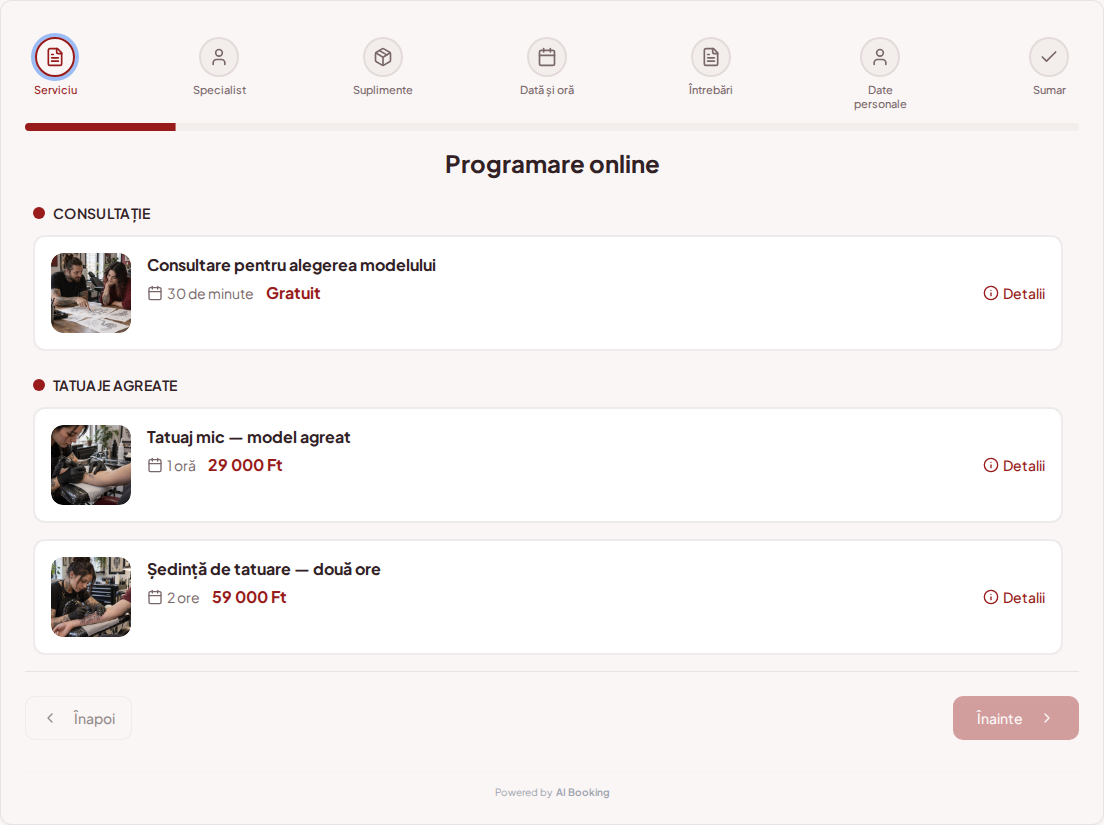1104x825 pixels.
Task: Go to the Sumar checkmark icon
Action: [1049, 57]
